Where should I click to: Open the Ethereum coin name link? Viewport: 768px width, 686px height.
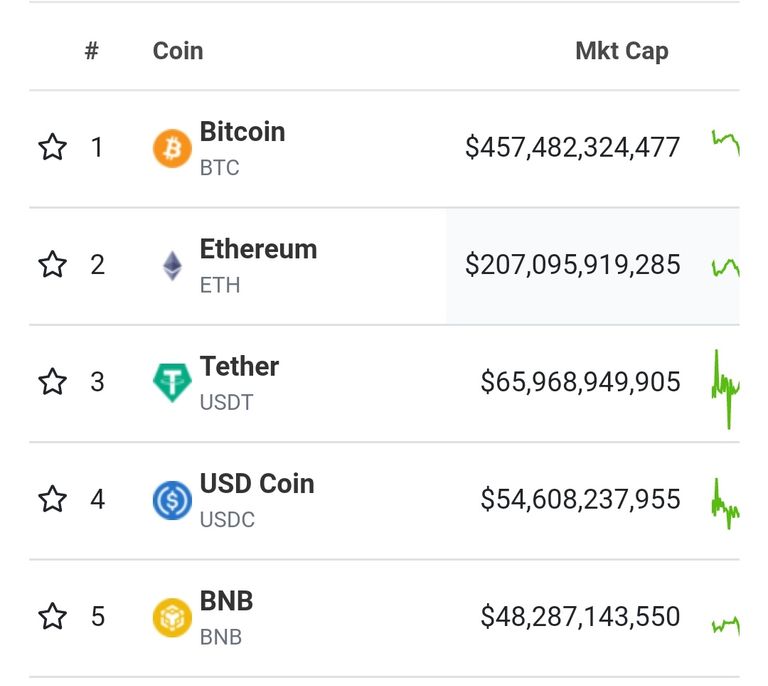pyautogui.click(x=259, y=249)
